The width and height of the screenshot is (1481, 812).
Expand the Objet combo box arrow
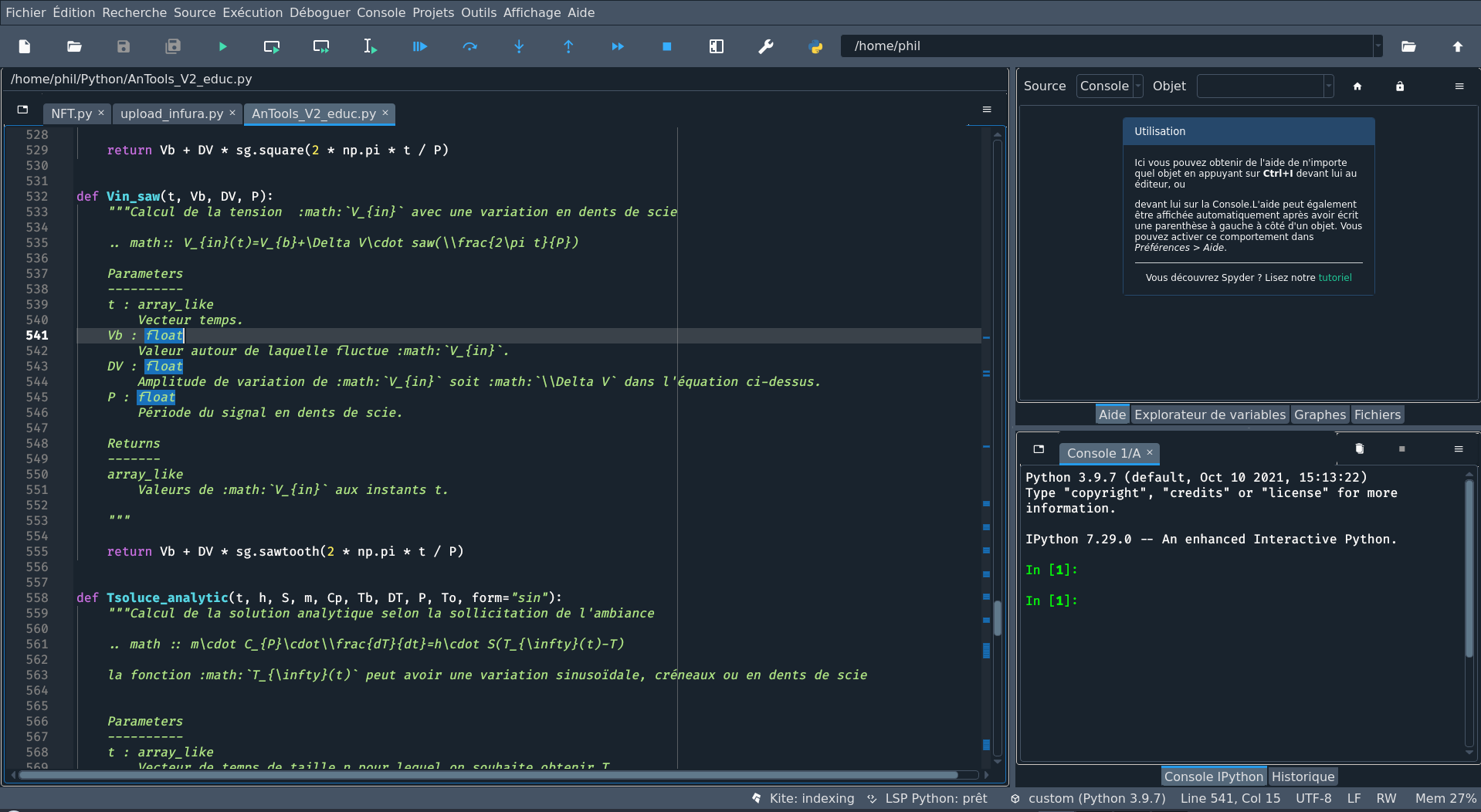1329,86
